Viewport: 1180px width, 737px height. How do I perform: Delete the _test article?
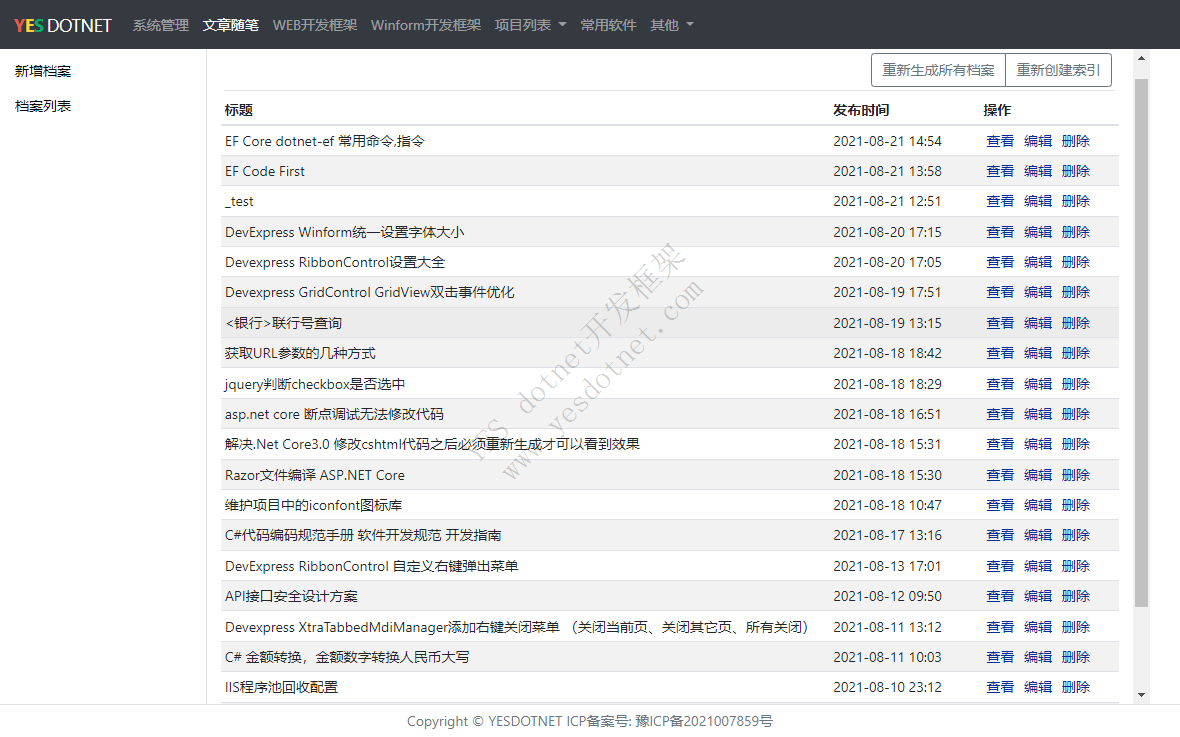pos(1075,201)
